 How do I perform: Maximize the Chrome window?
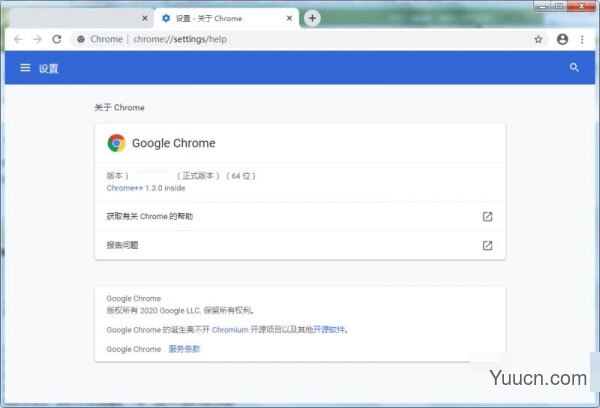pos(559,6)
